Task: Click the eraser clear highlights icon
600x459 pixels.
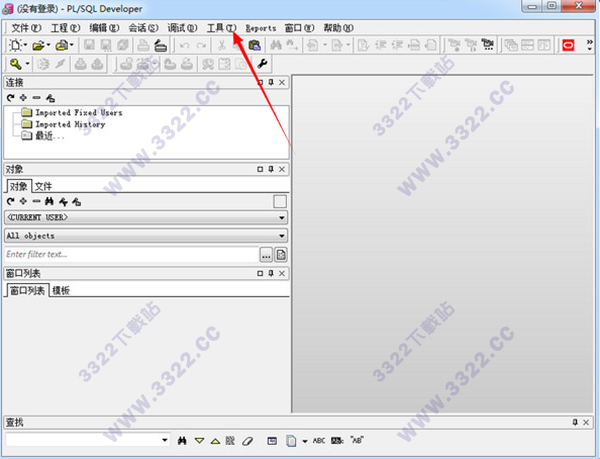Action: [248, 441]
